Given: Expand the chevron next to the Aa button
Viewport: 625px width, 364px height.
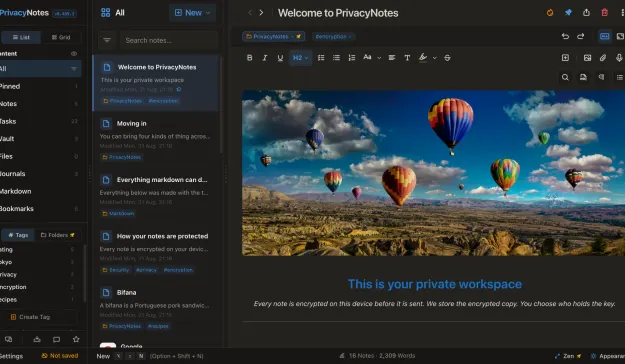Looking at the screenshot, I should pyautogui.click(x=379, y=58).
